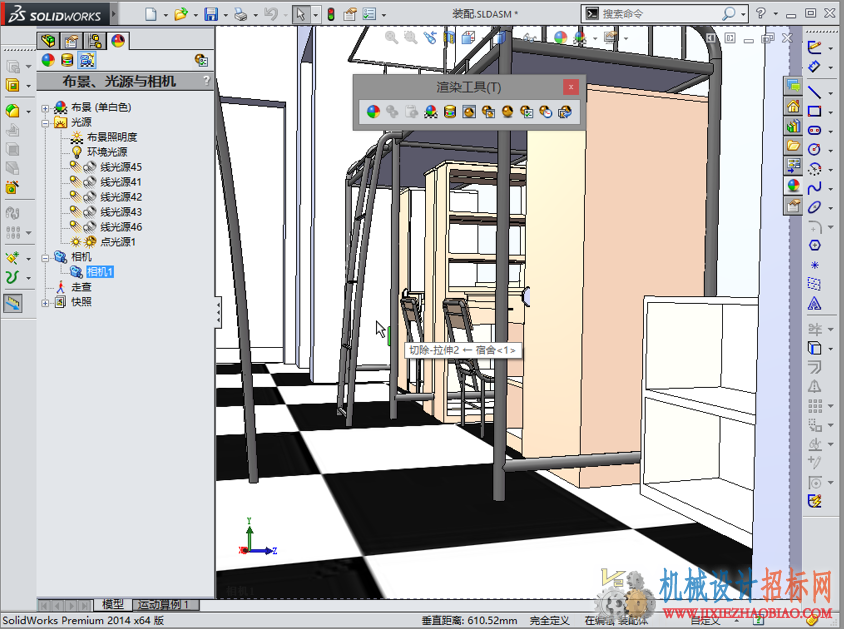The width and height of the screenshot is (844, 629).
Task: Expand the 布景 (单白色) scene node
Action: pyautogui.click(x=45, y=108)
